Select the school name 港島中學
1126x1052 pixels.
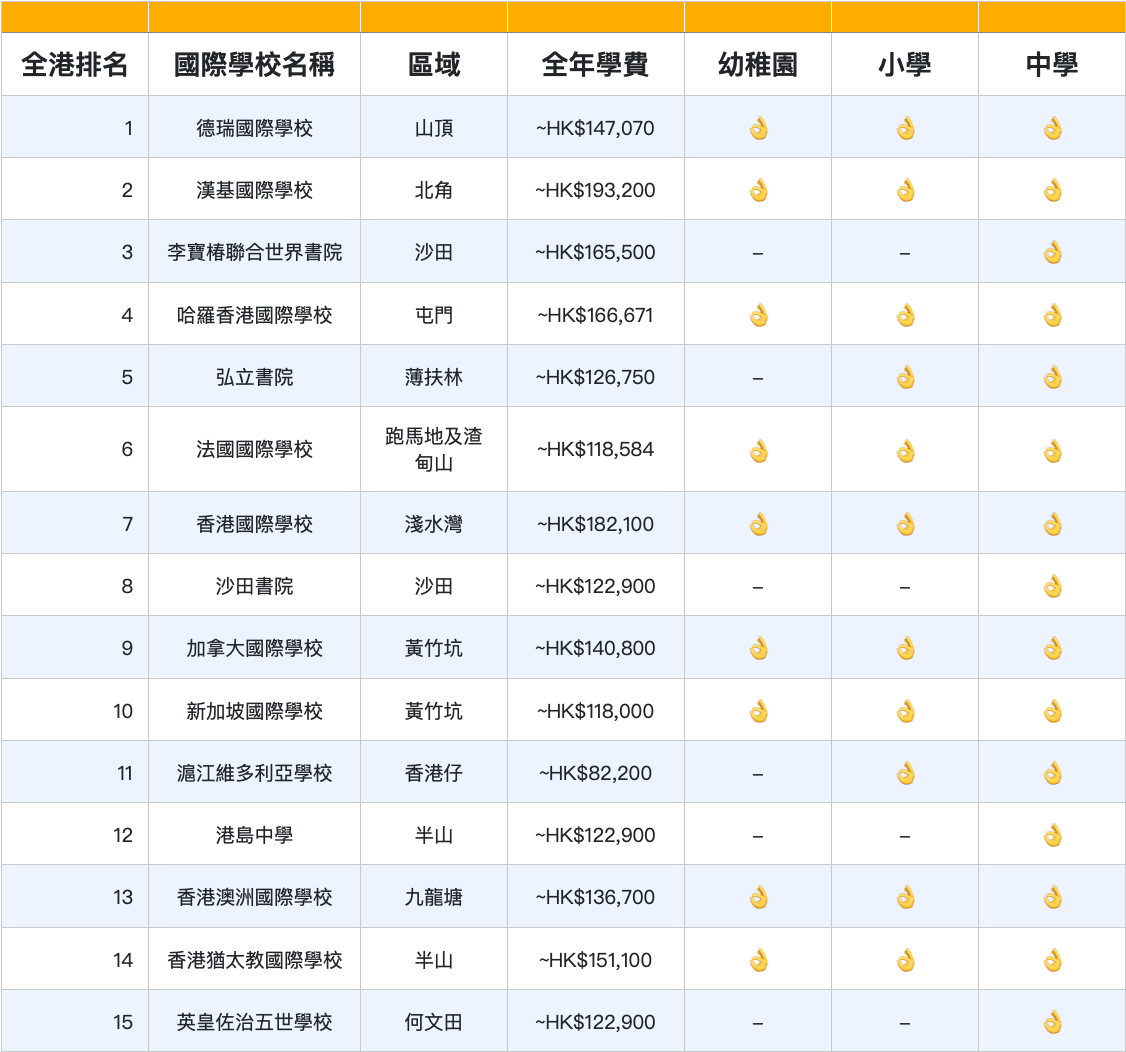[254, 835]
